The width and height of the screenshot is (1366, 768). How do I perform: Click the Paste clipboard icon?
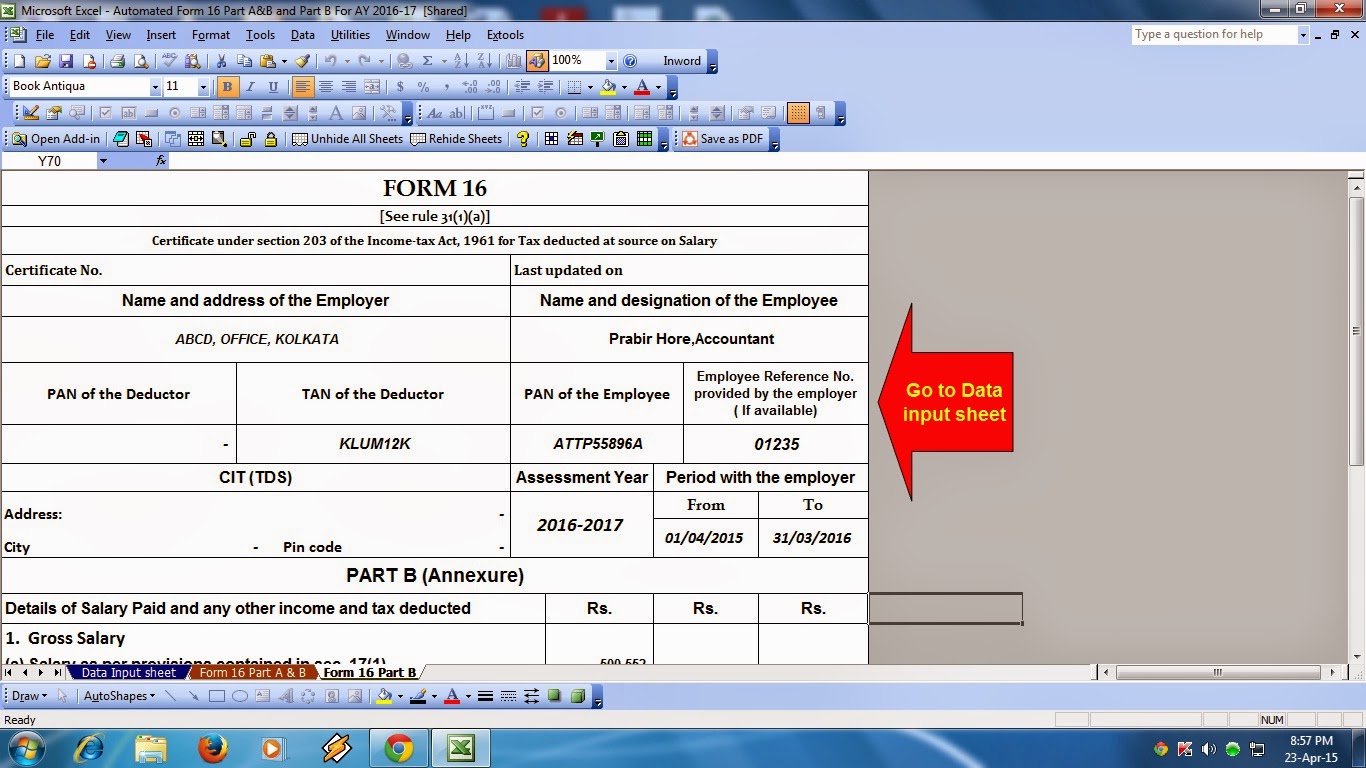point(267,61)
